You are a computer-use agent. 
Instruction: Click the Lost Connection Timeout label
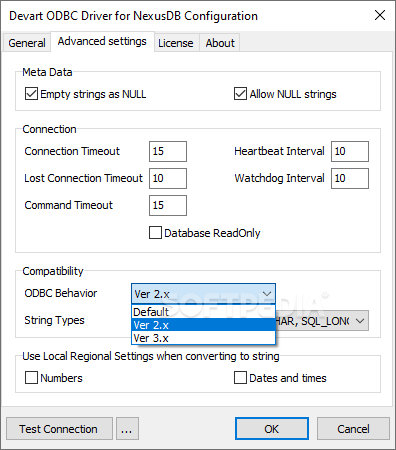pos(83,178)
